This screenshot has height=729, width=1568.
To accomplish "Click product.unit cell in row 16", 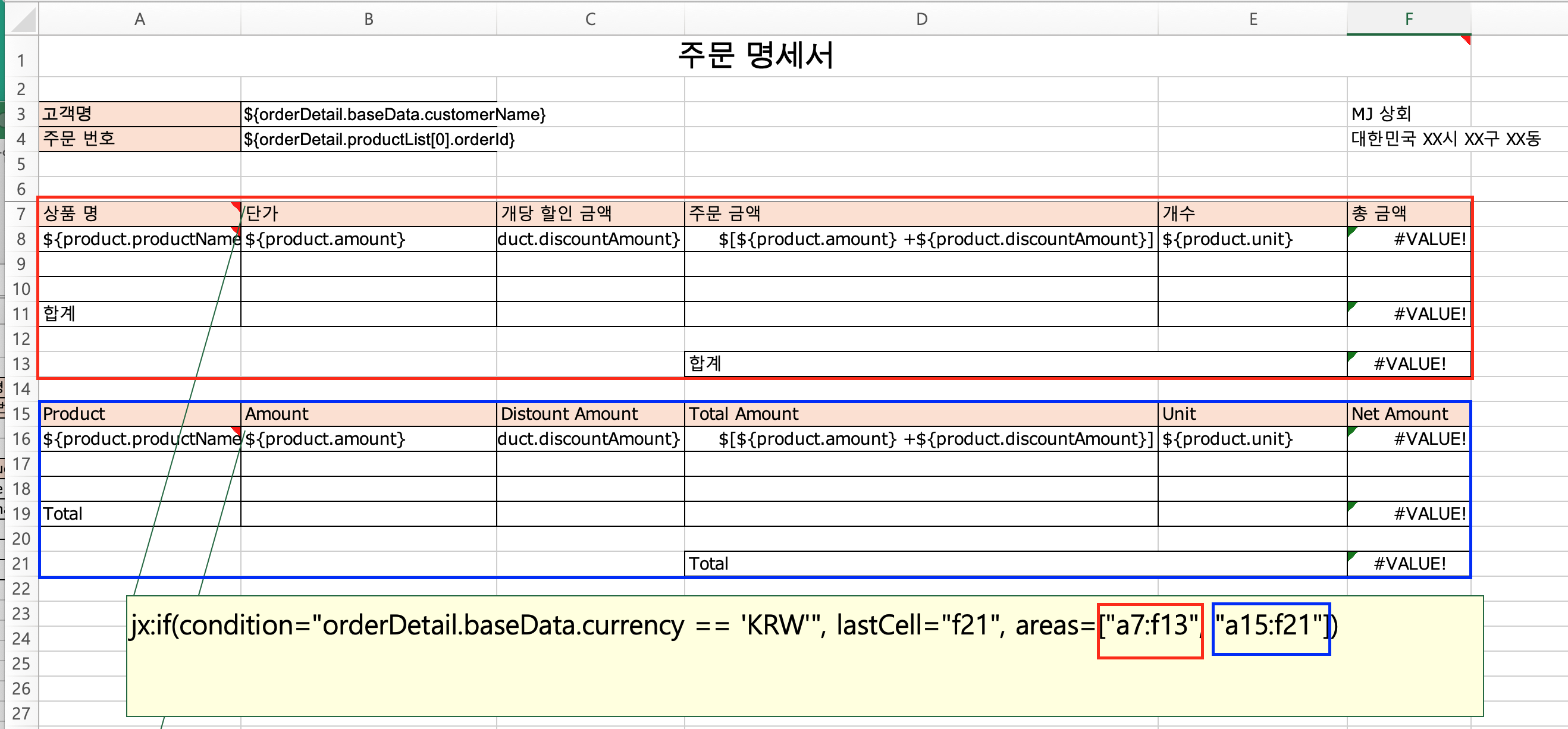I will pyautogui.click(x=1253, y=439).
